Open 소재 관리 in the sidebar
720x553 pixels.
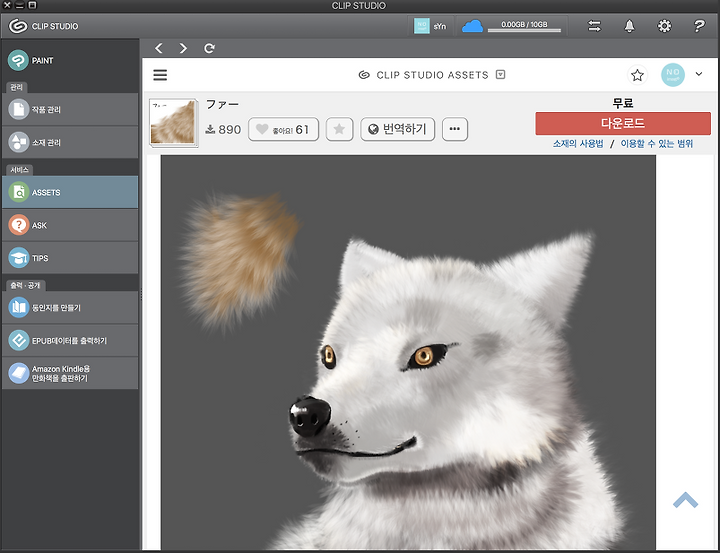(70, 142)
